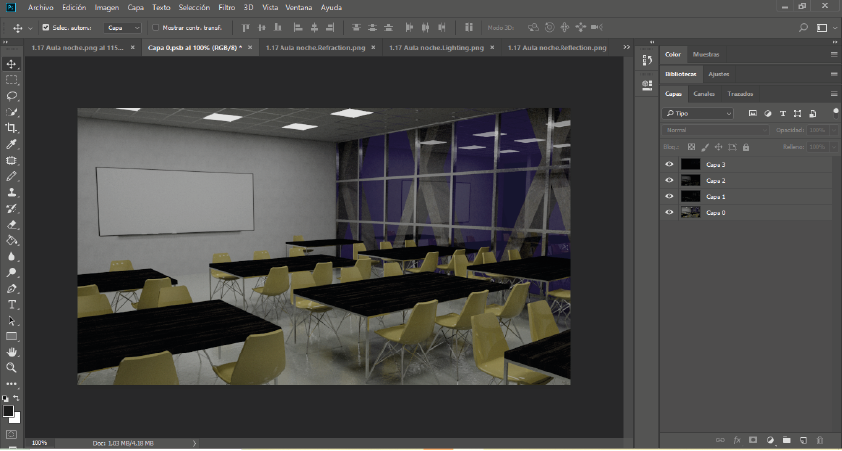Image resolution: width=842 pixels, height=451 pixels.
Task: Select the Quick Selection tool
Action: 11,112
